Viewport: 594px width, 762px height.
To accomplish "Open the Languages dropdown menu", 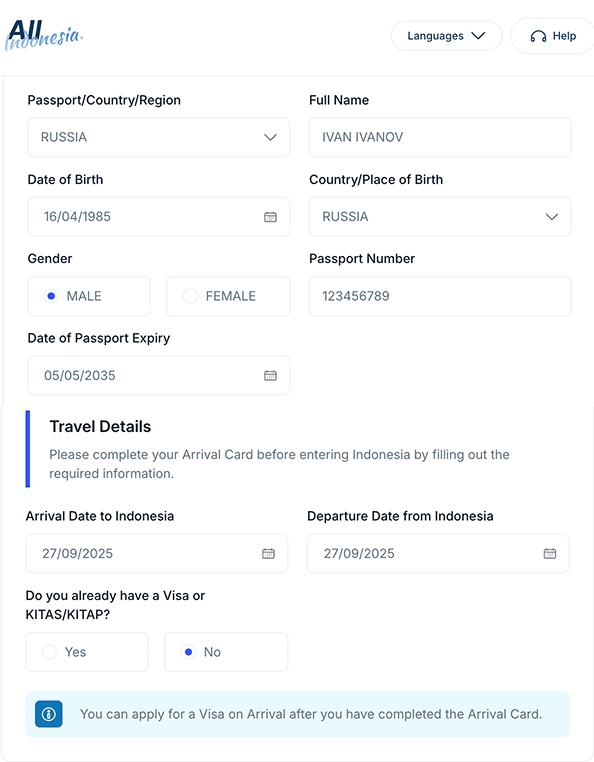I will tap(446, 35).
